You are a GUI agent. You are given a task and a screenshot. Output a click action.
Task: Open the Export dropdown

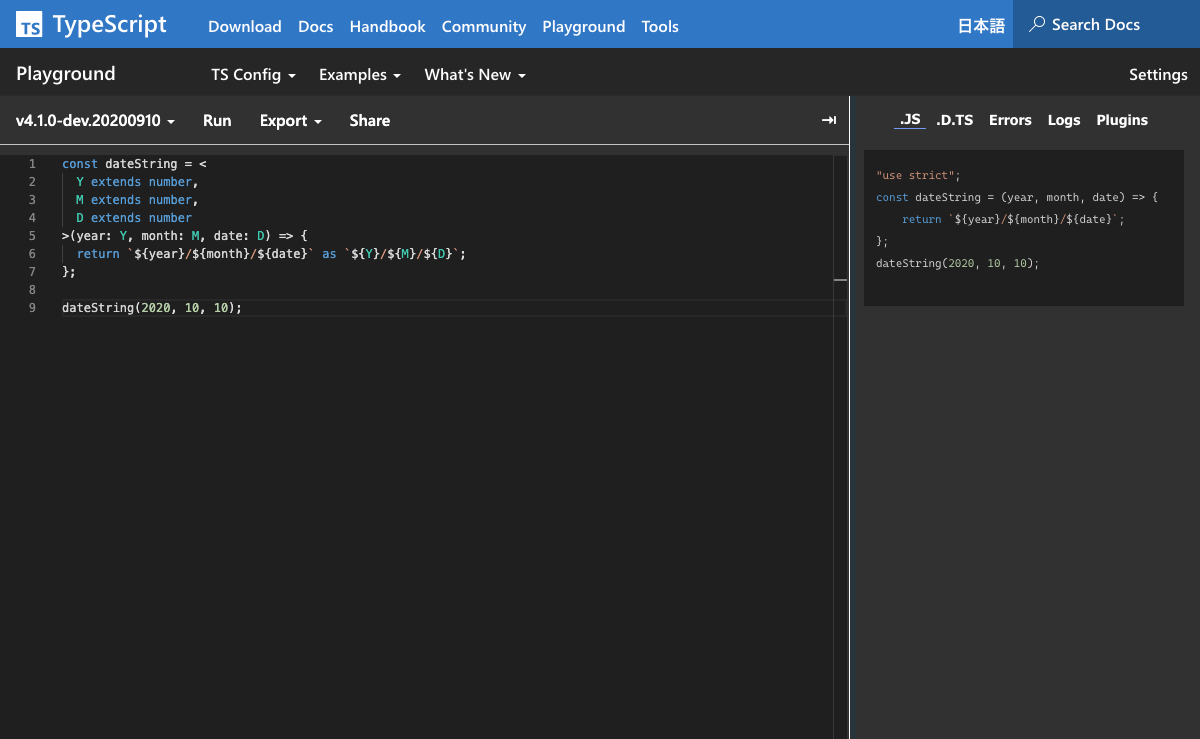coord(290,120)
